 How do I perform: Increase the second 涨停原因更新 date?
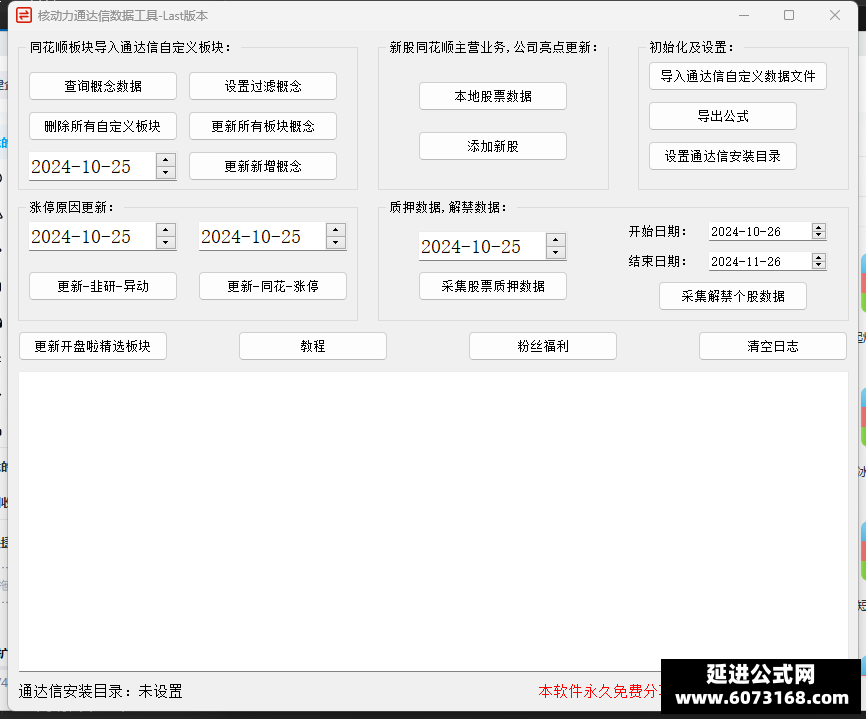[x=336, y=230]
